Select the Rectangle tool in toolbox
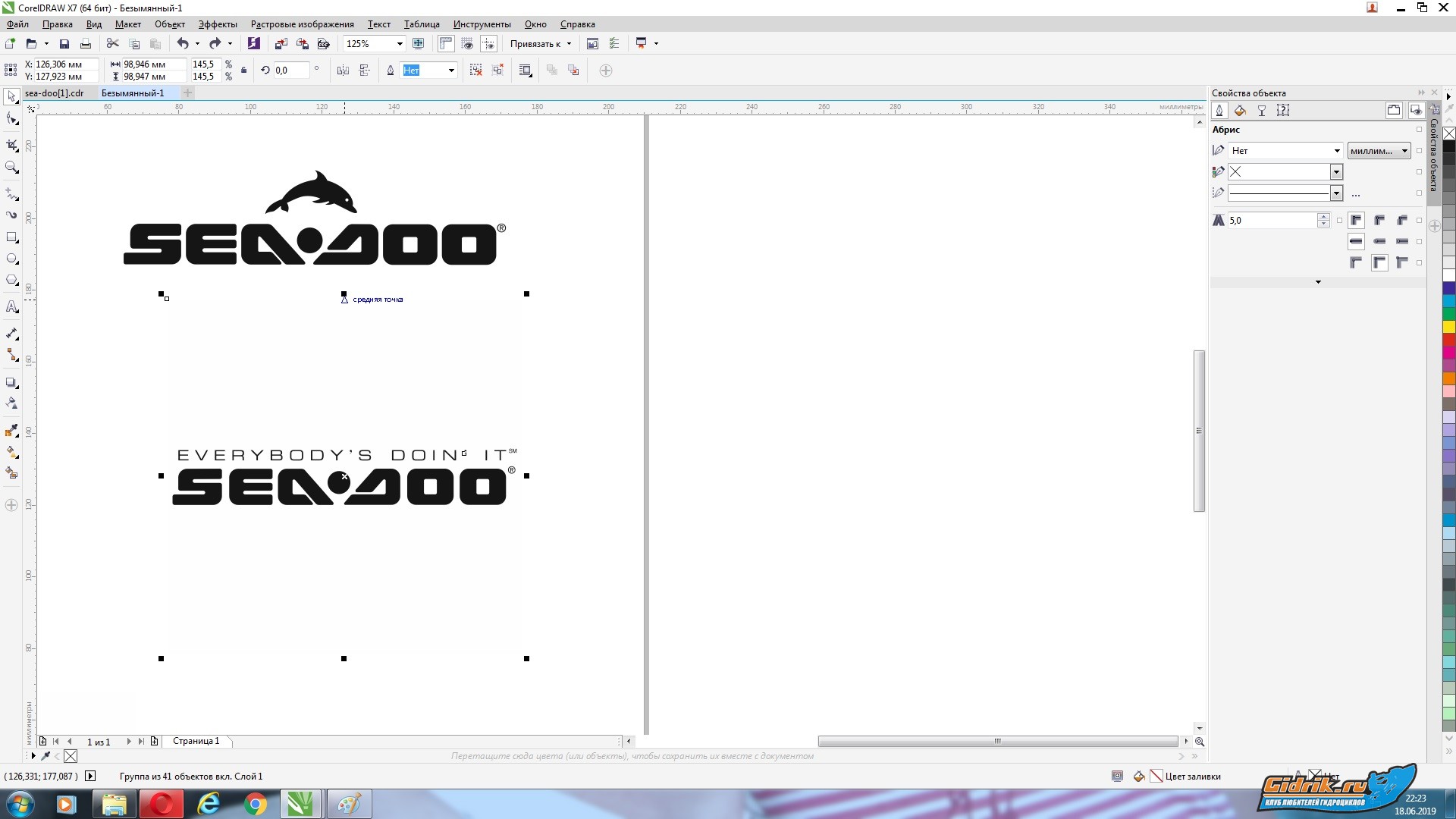The image size is (1456, 819). click(12, 237)
